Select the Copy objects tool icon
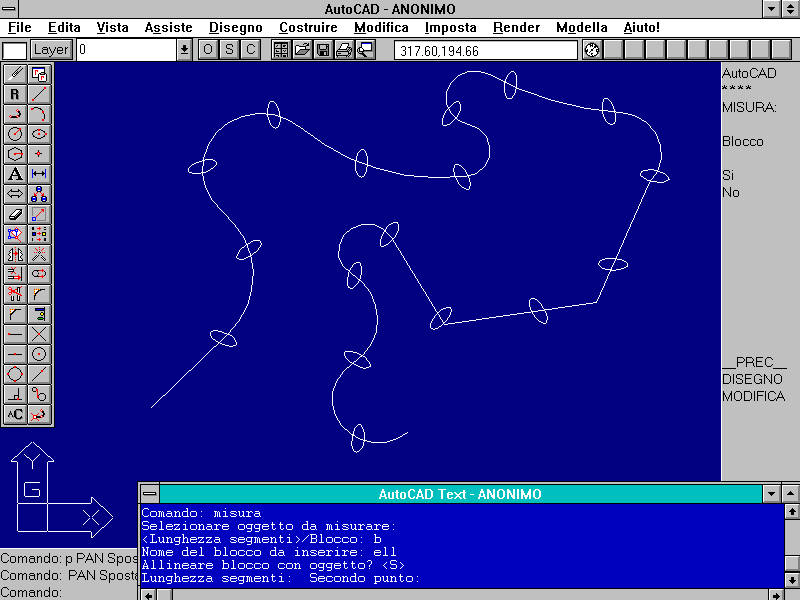 pyautogui.click(x=39, y=194)
